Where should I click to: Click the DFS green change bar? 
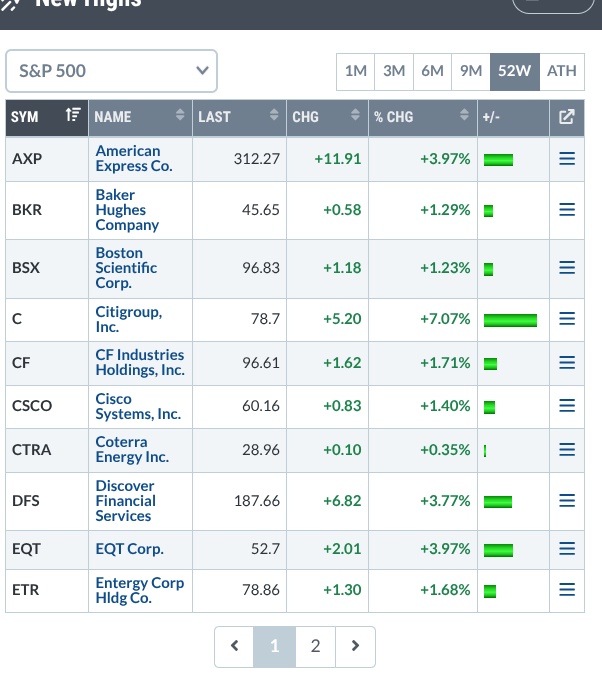tap(498, 502)
